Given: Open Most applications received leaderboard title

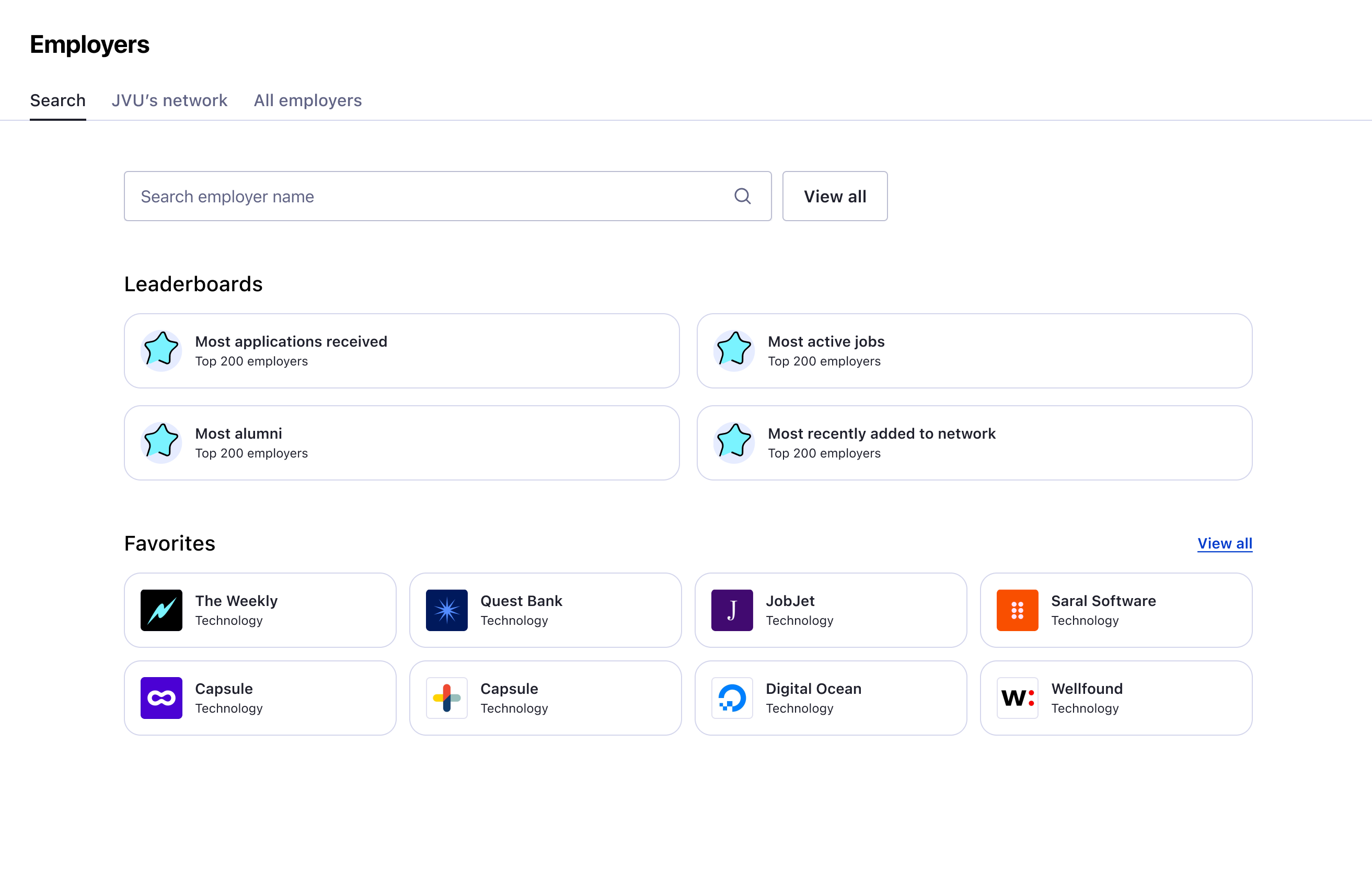Looking at the screenshot, I should coord(291,341).
